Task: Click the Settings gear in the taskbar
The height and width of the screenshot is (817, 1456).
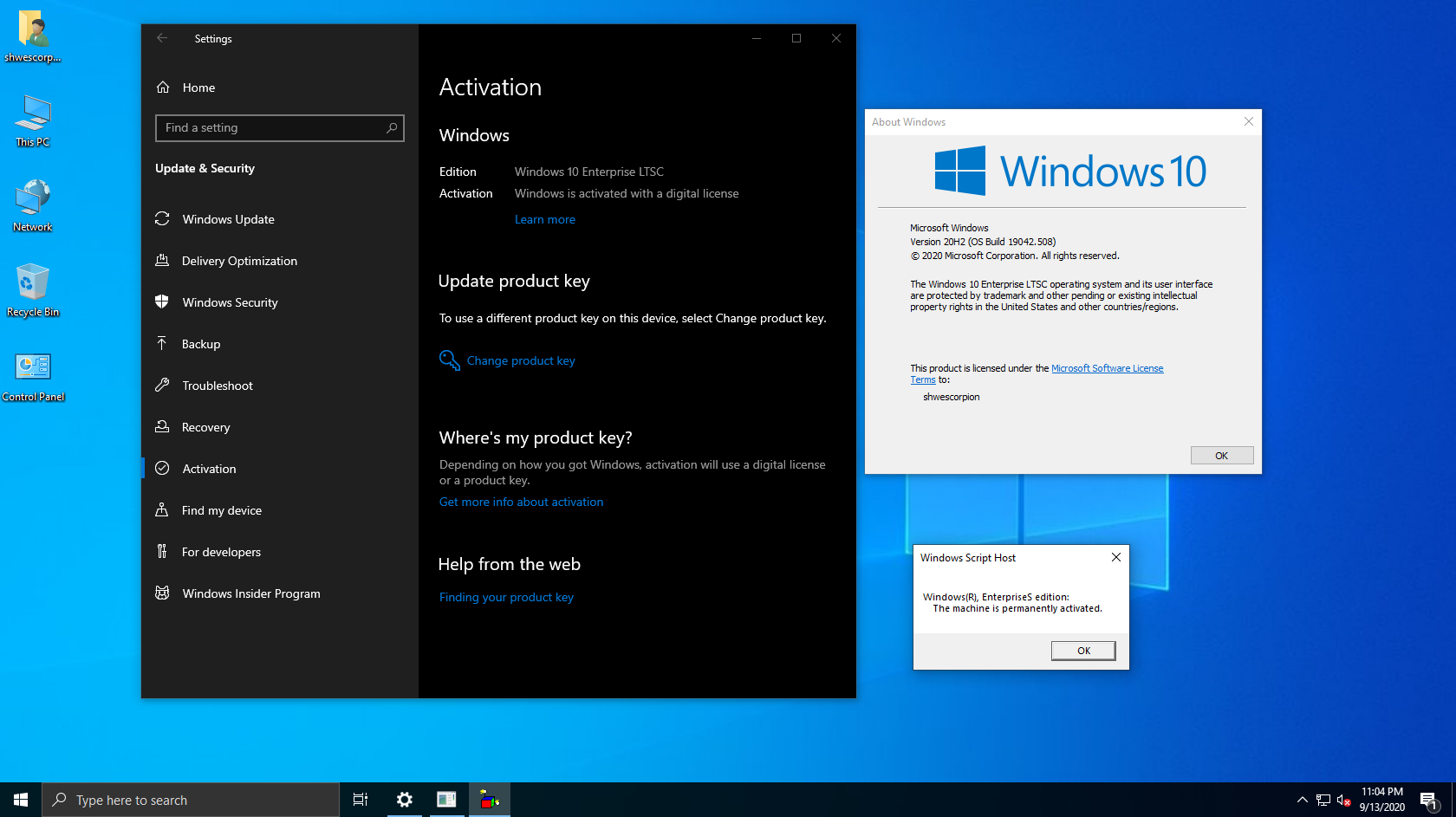Action: [404, 800]
